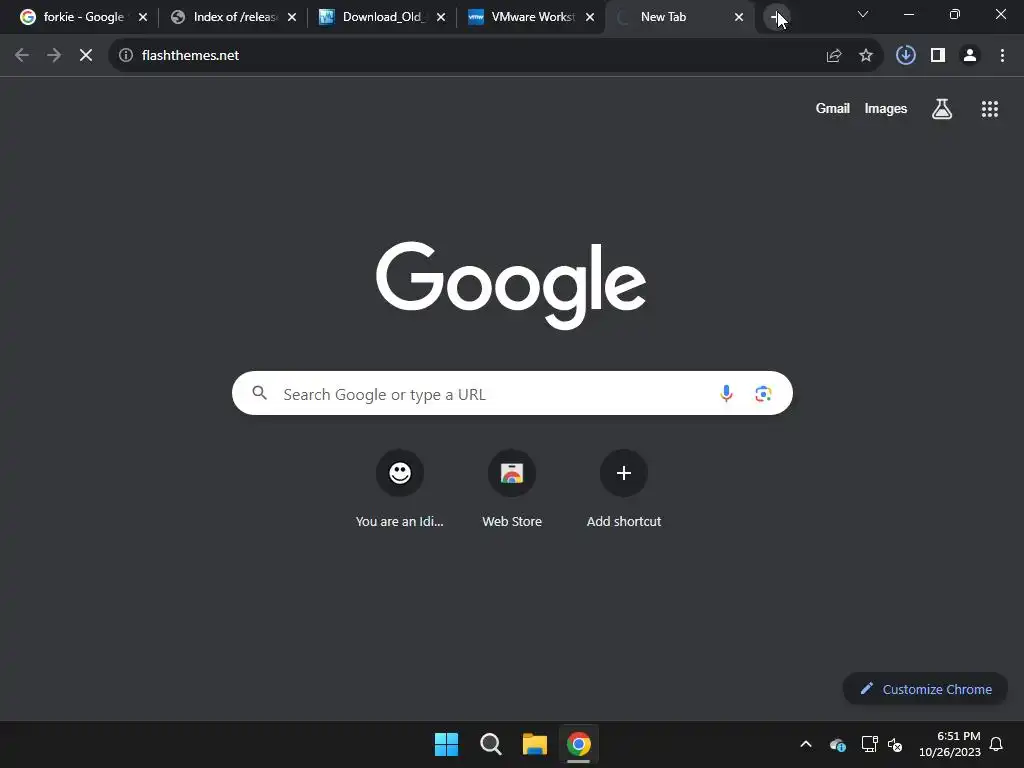1024x768 pixels.
Task: Open File Explorer from taskbar
Action: pos(535,744)
